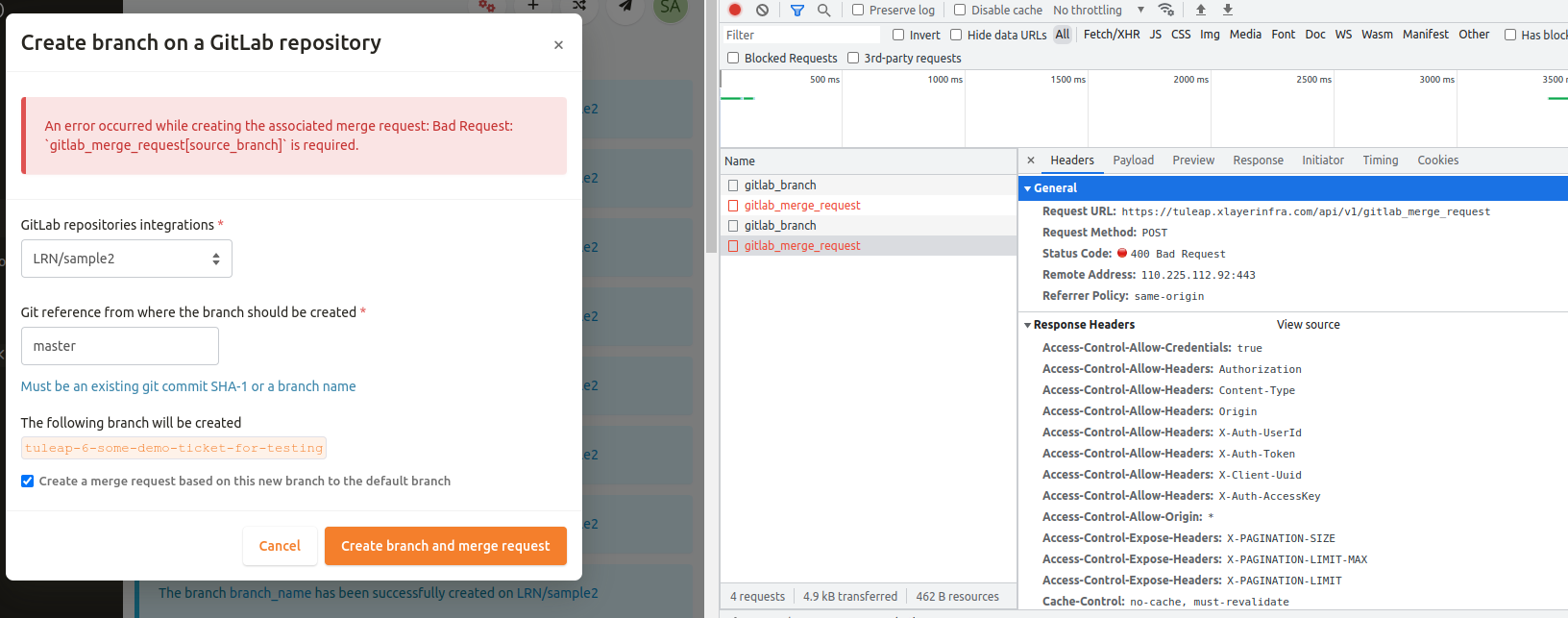Screen dimensions: 1568x618
Task: Select the first gitlab_merge_request row
Action: tap(869, 206)
